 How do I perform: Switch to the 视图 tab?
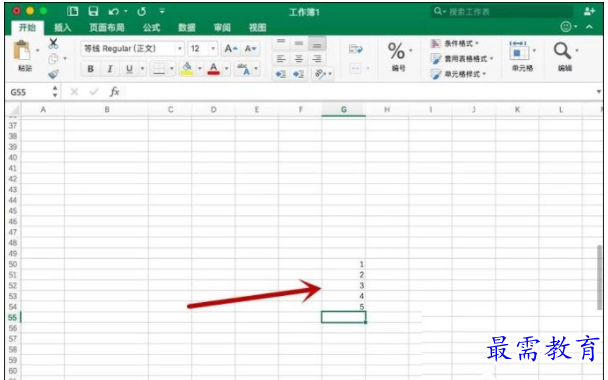click(x=257, y=28)
